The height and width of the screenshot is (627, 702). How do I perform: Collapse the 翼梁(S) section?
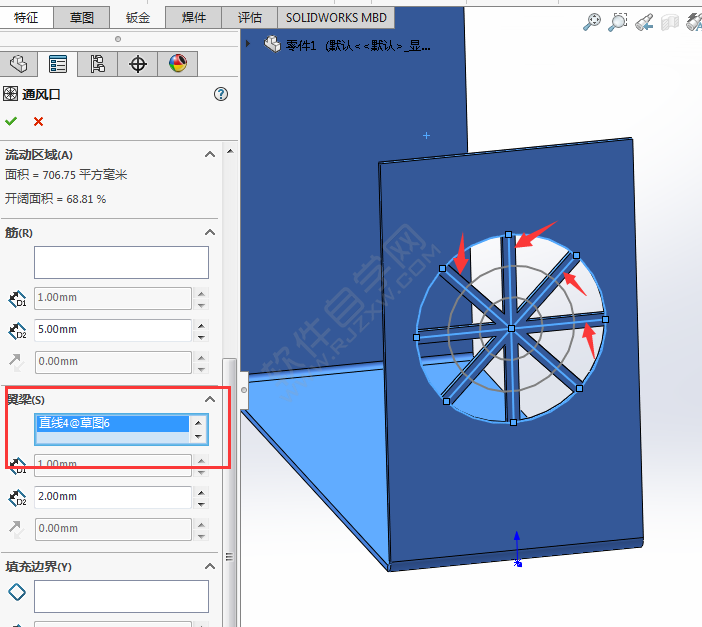(210, 399)
